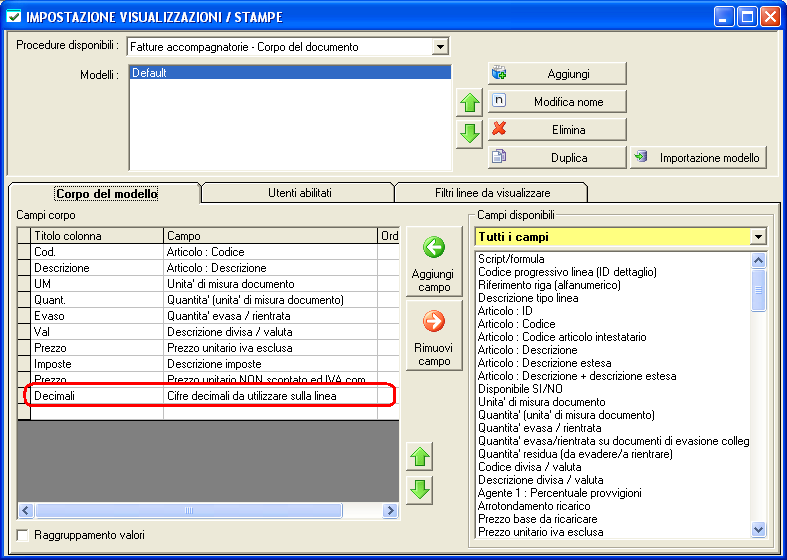Move model up with green arrow beside Modelli list
Viewport: 787px width, 560px height.
click(469, 104)
